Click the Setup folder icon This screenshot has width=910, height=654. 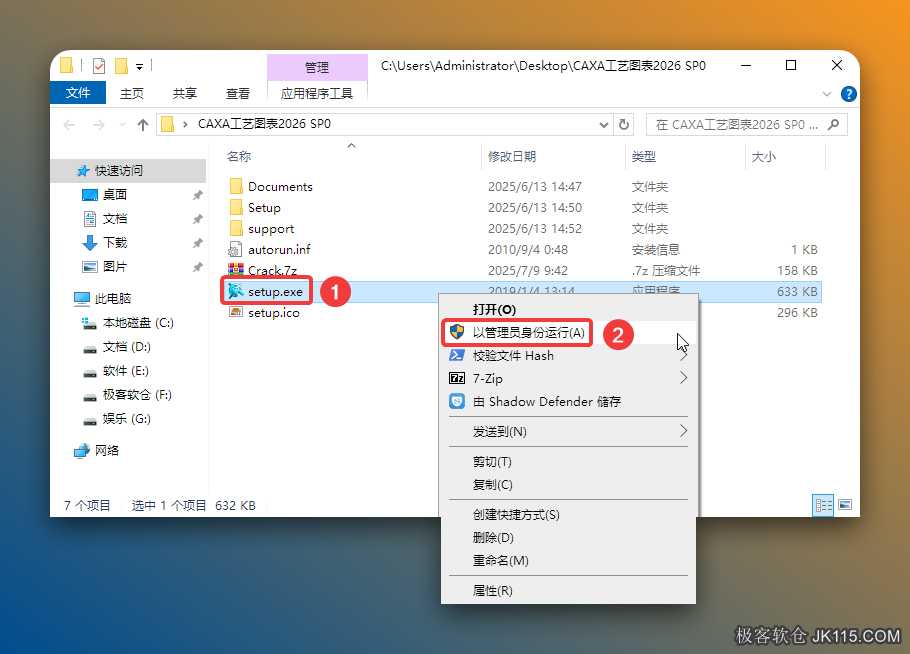(236, 207)
